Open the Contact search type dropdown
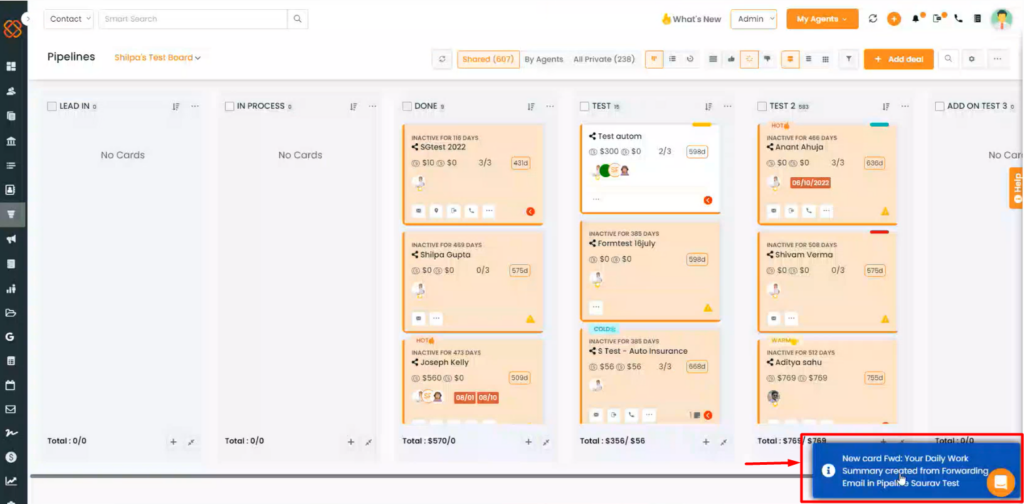The width and height of the screenshot is (1024, 504). point(69,19)
